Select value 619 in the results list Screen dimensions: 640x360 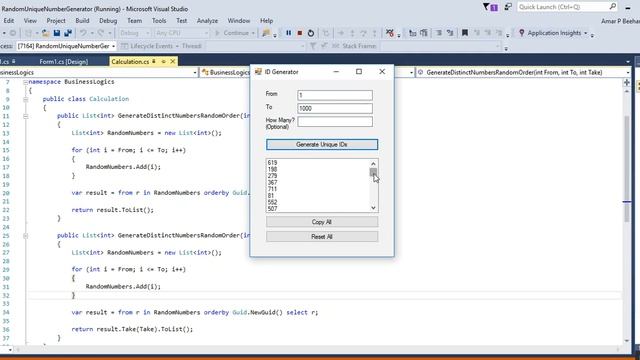(273, 162)
